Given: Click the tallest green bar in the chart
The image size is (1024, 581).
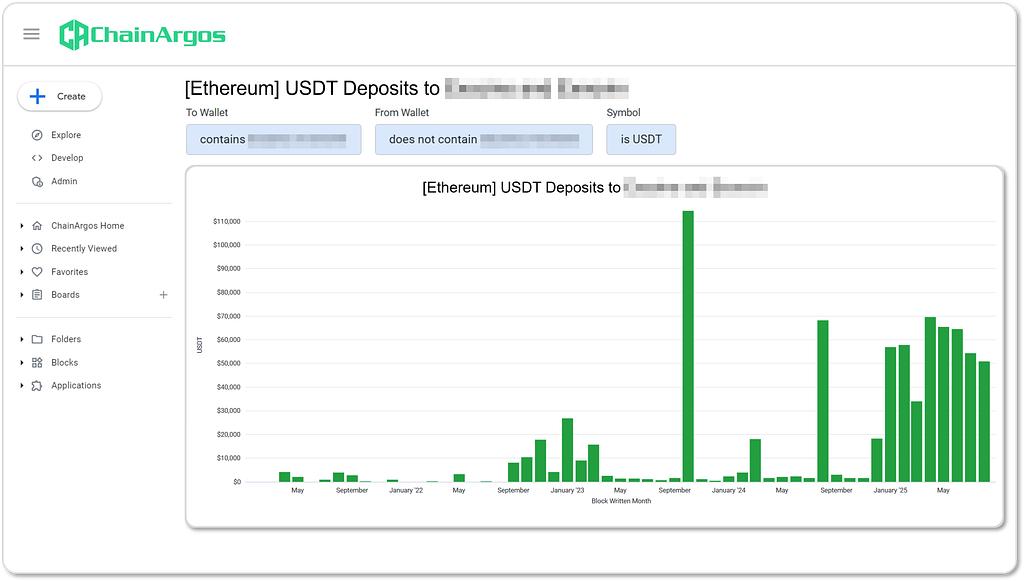Looking at the screenshot, I should (x=688, y=345).
